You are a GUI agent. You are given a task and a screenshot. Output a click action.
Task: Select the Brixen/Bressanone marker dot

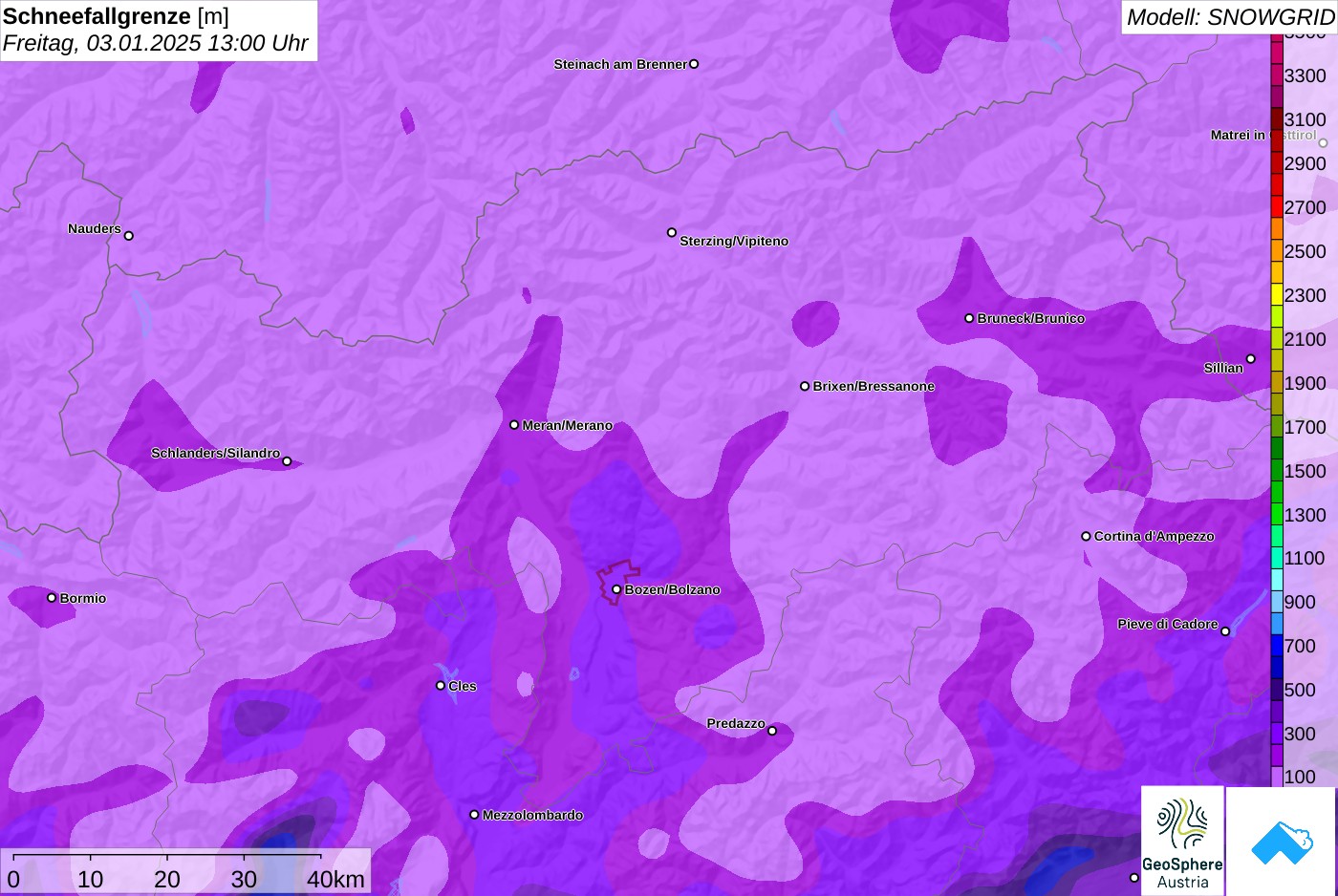805,386
